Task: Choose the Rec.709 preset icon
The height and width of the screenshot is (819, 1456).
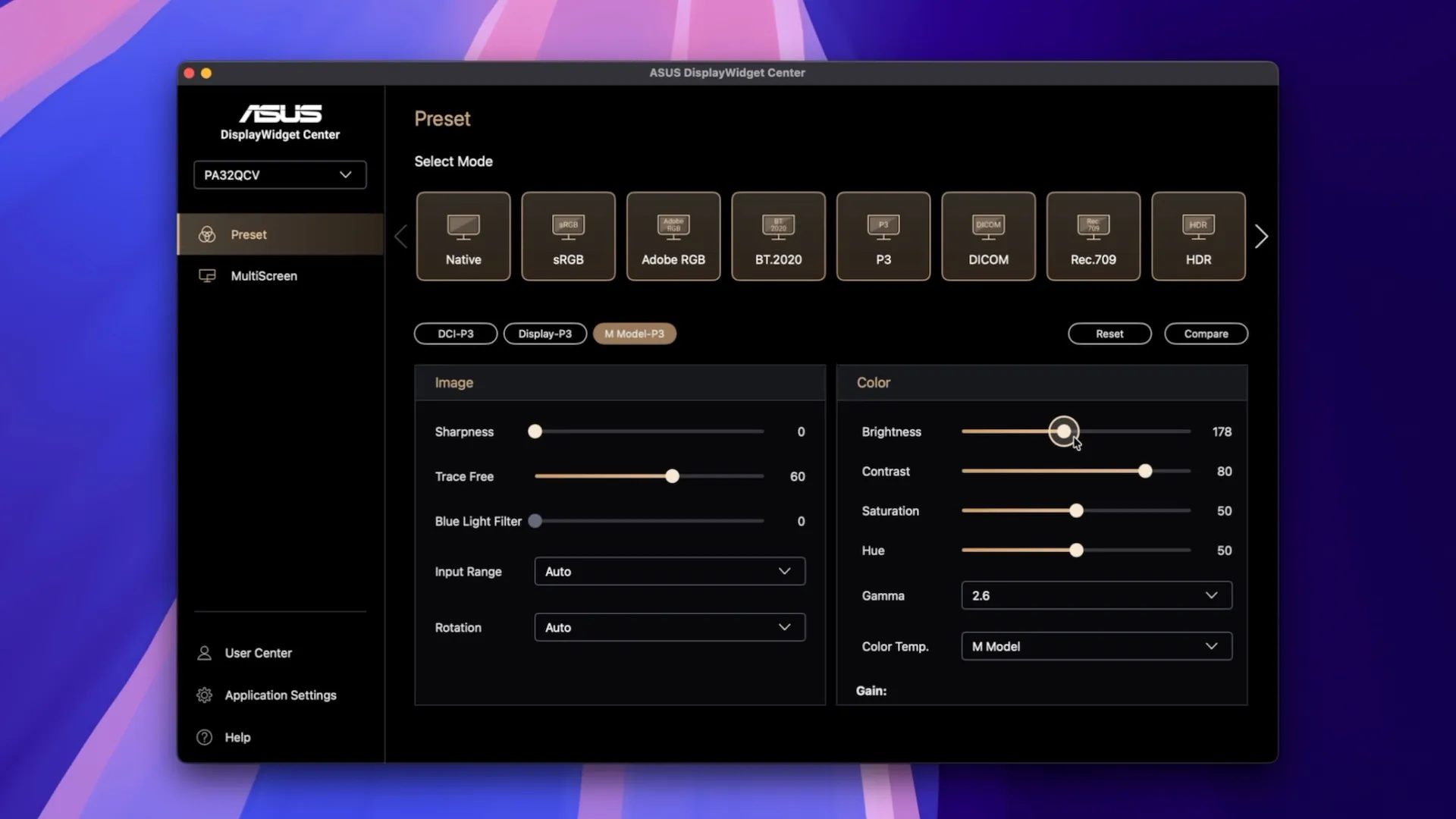Action: (x=1093, y=227)
